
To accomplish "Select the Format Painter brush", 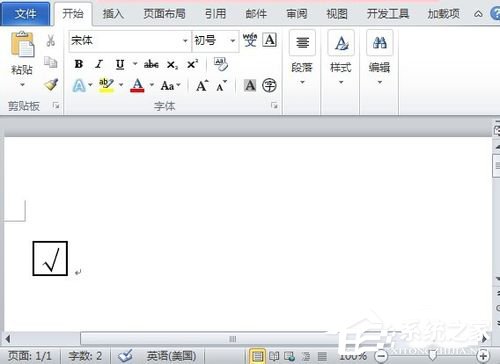I will click(51, 85).
